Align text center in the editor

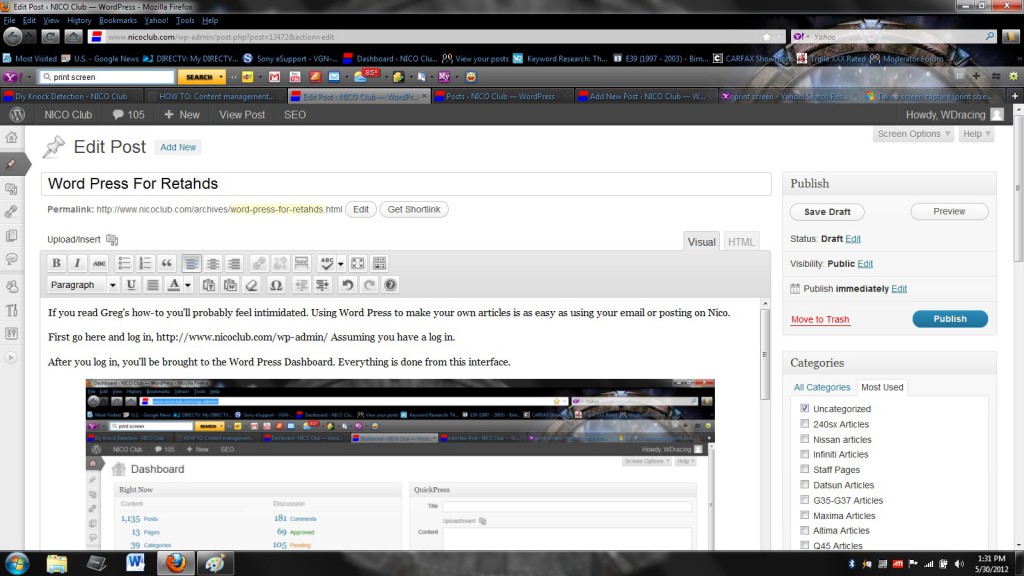click(x=213, y=263)
